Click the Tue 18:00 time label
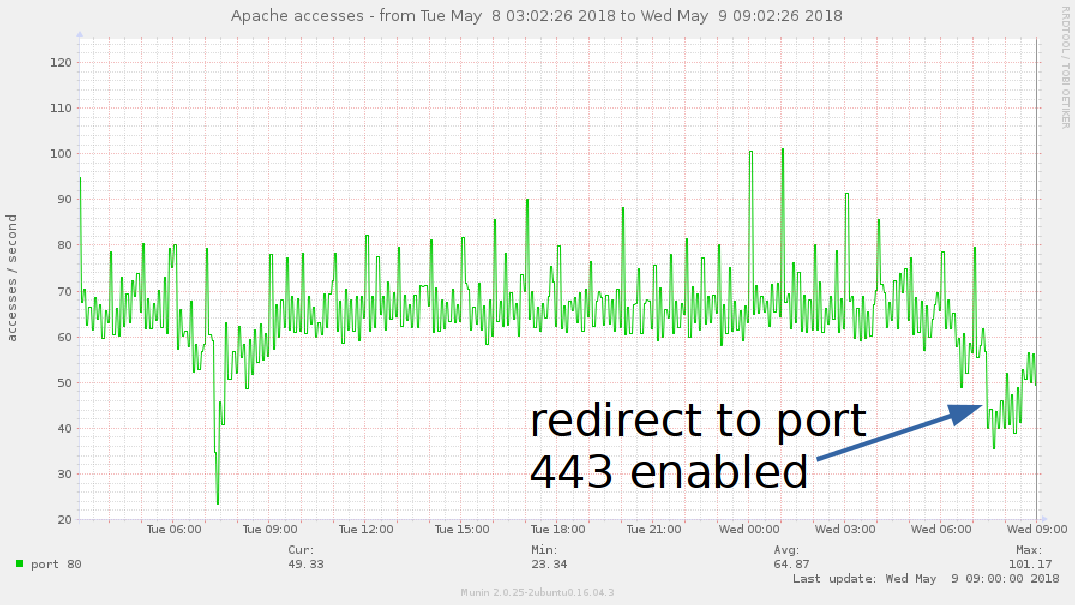This screenshot has width=1076, height=610. [x=557, y=530]
